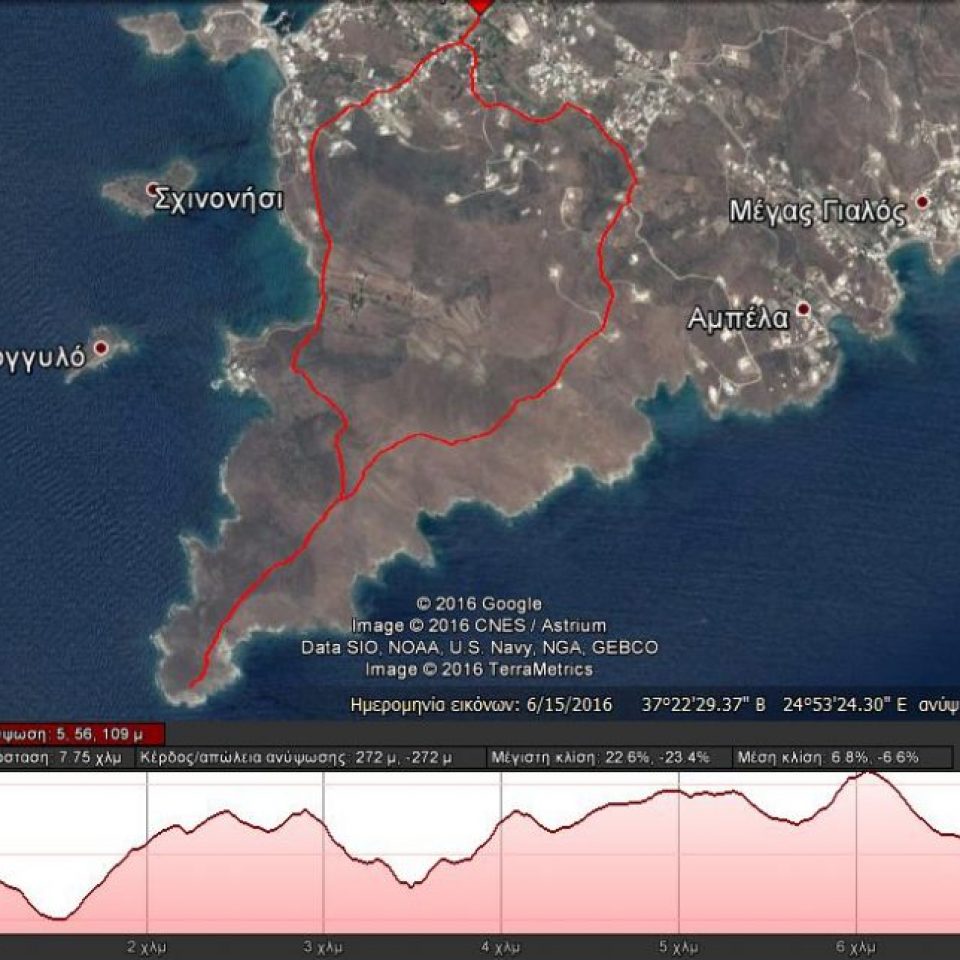
Task: Click the red marker dot beside Στρογγυλό island
Action: click(102, 348)
